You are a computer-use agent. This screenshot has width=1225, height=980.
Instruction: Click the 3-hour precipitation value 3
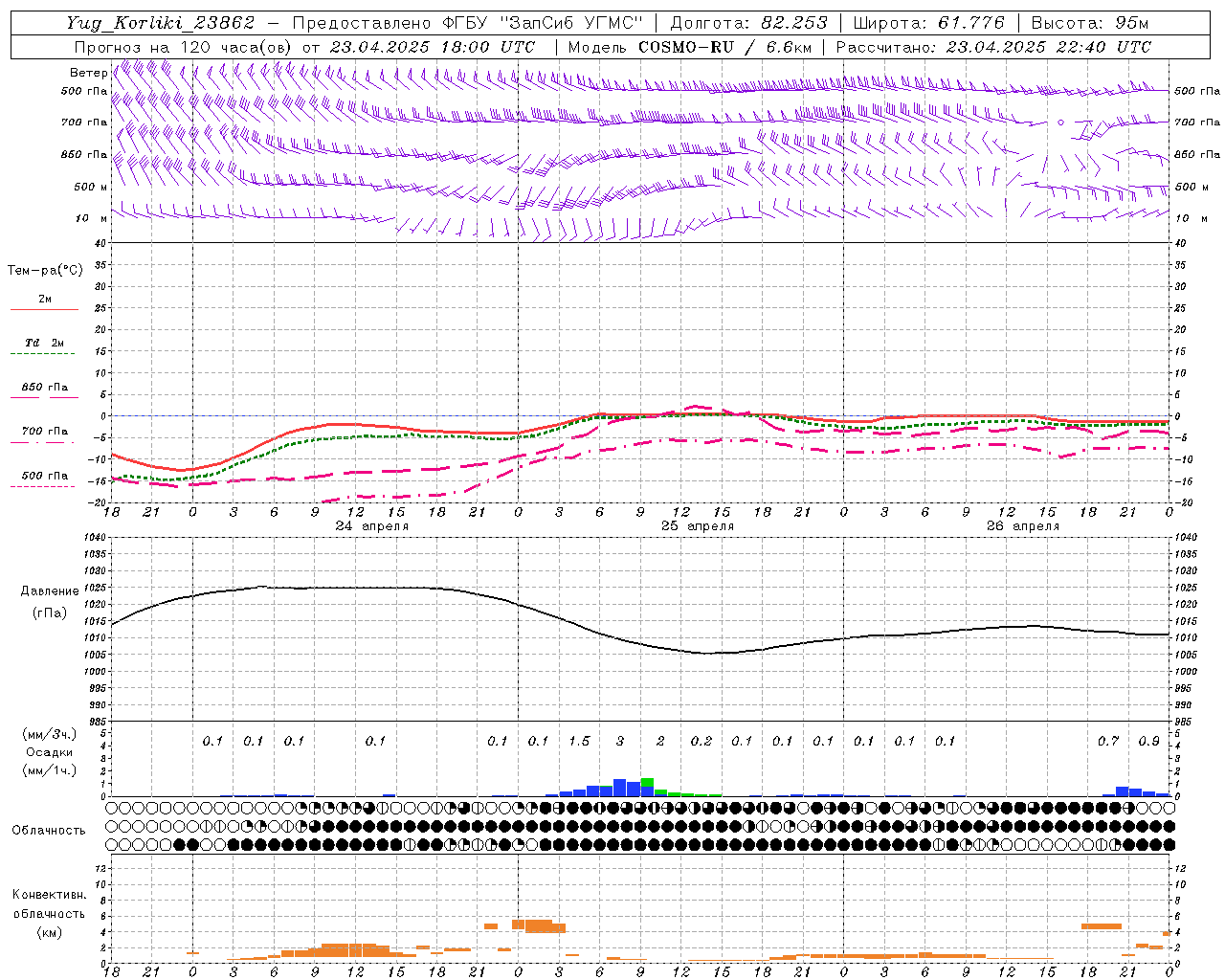tap(620, 741)
